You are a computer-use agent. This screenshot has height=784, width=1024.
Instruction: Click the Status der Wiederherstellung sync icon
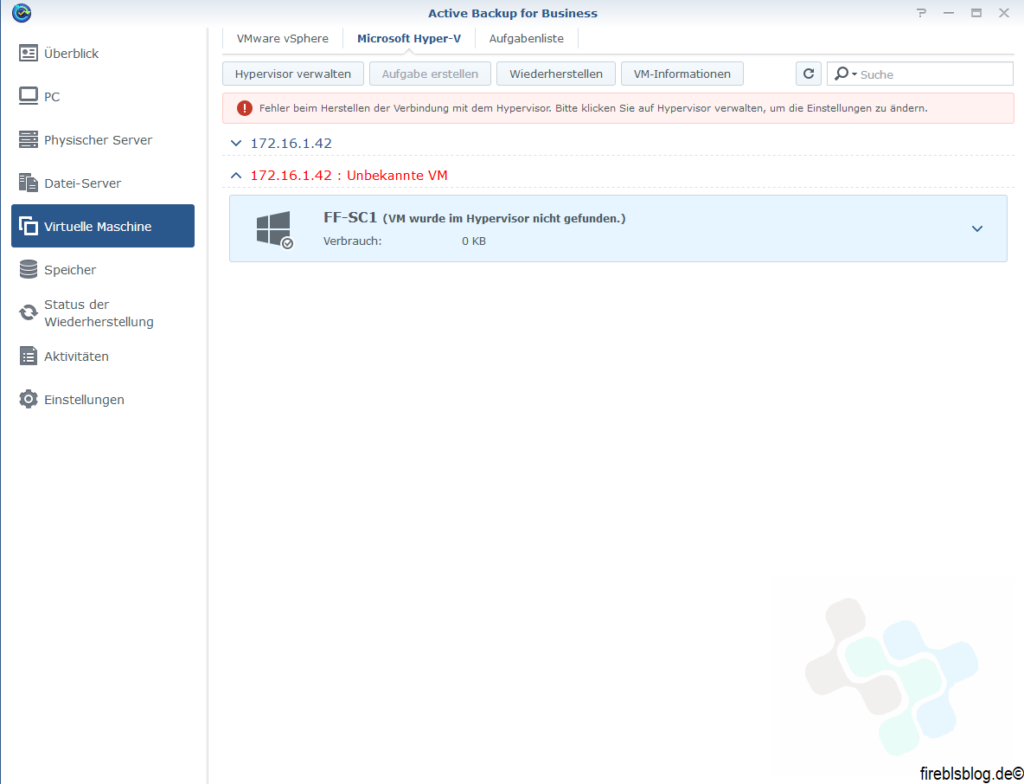tap(28, 312)
